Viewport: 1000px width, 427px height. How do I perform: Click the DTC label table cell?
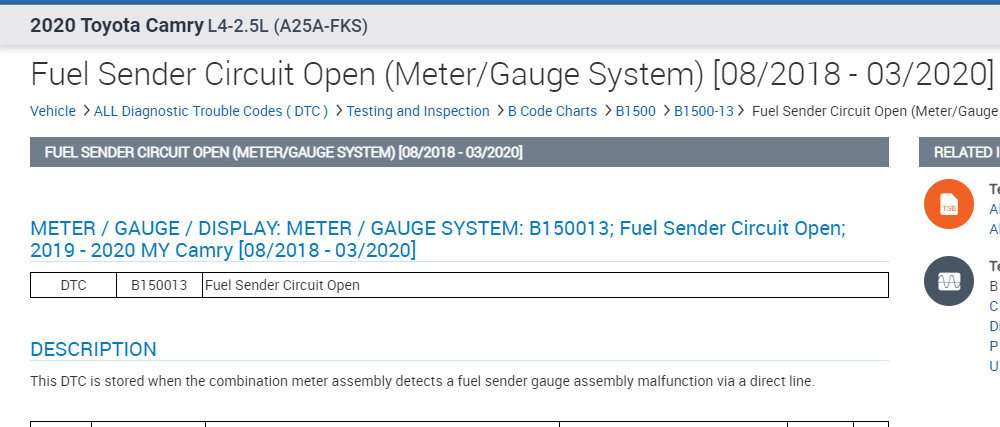point(73,285)
